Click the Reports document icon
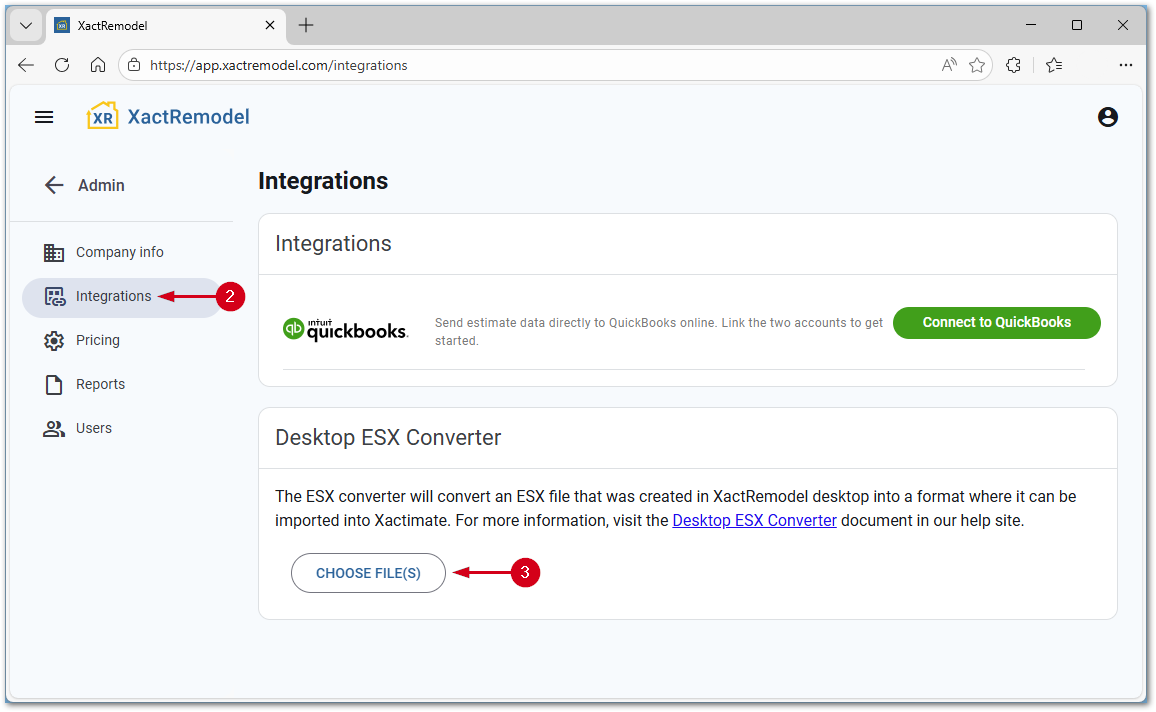 54,384
